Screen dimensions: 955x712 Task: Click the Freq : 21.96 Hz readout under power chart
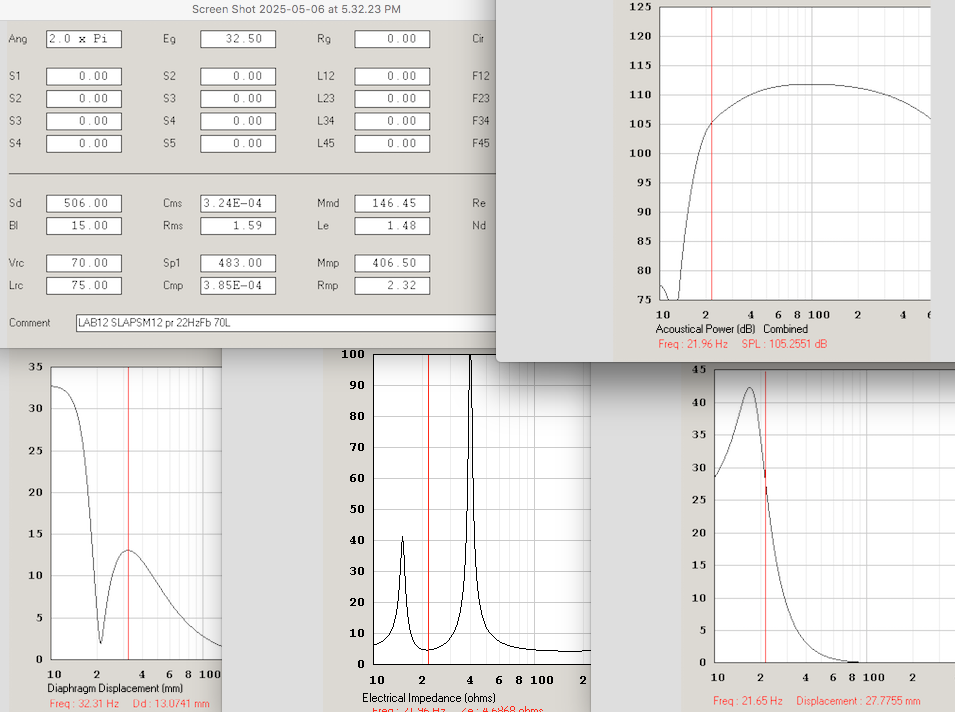pyautogui.click(x=692, y=344)
